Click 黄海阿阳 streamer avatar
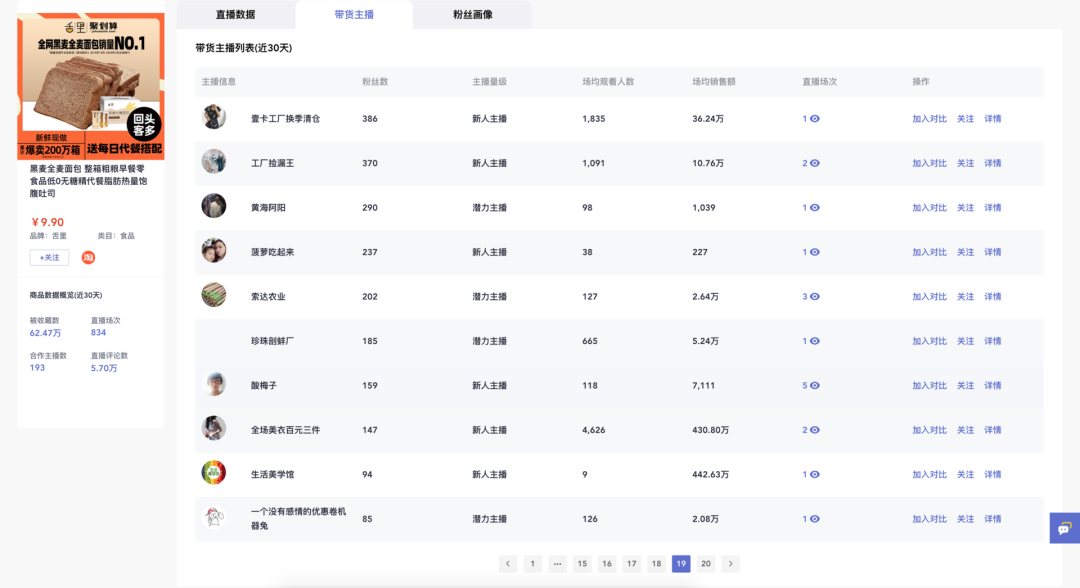1080x588 pixels. 214,206
